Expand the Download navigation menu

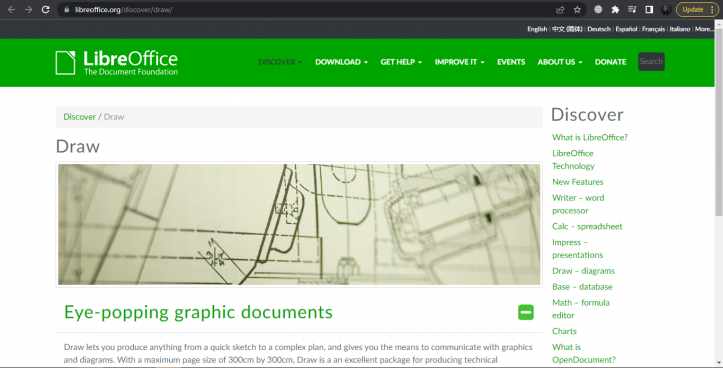(x=341, y=62)
